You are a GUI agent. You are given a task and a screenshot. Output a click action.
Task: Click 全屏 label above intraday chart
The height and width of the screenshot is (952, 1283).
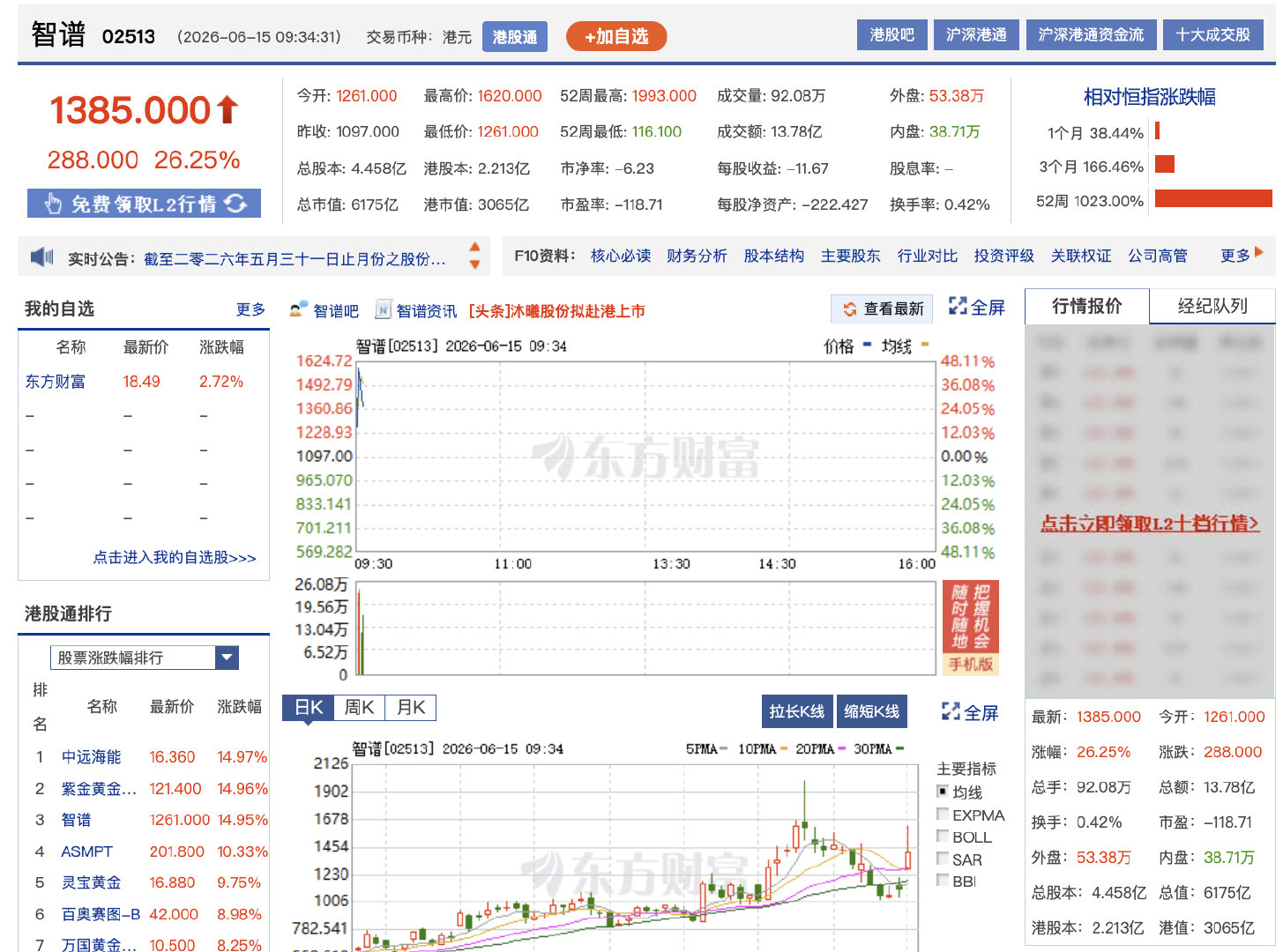click(x=988, y=307)
